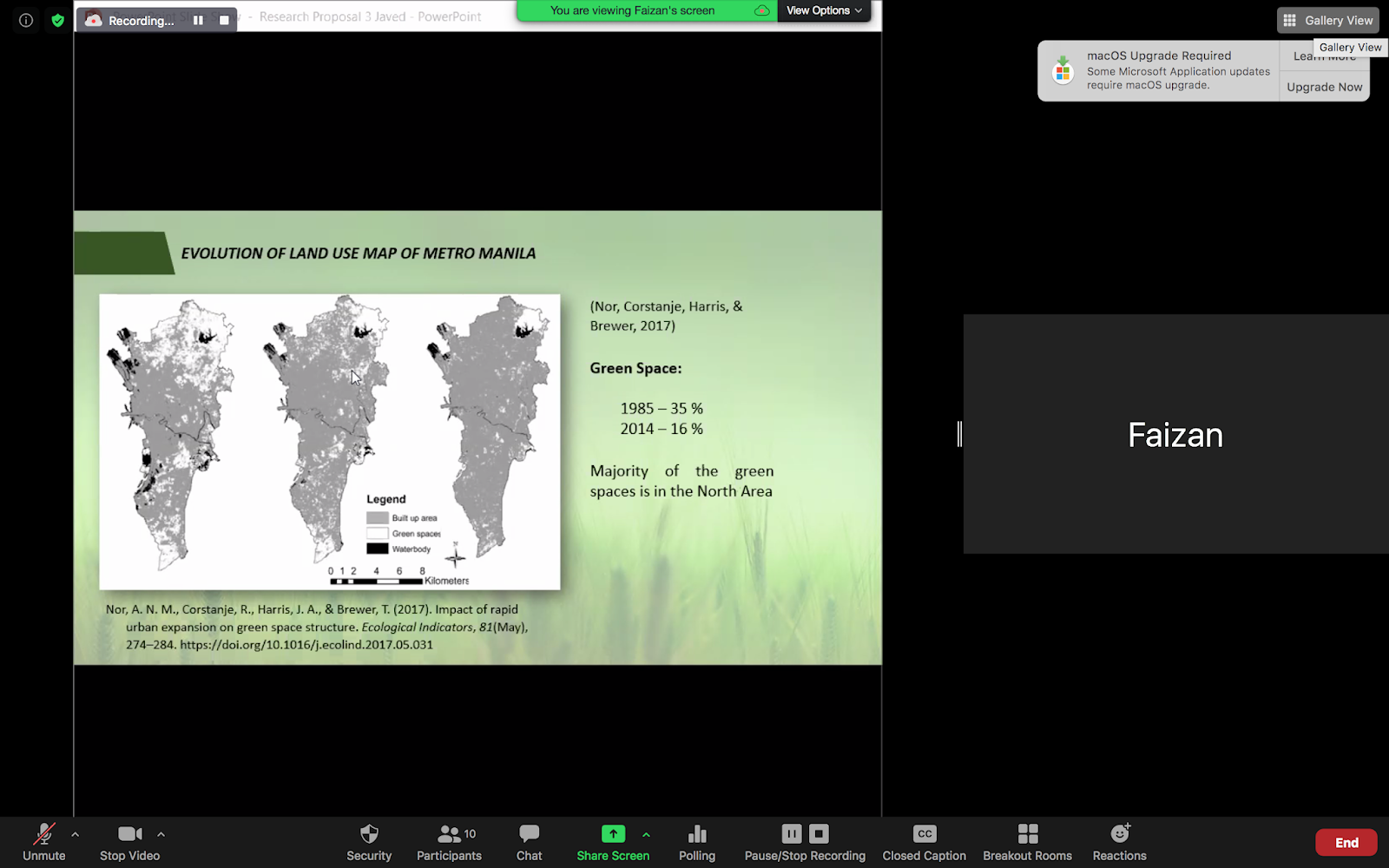Click the green encryption shield icon
Screen dimensions: 1389x868
pos(57,20)
